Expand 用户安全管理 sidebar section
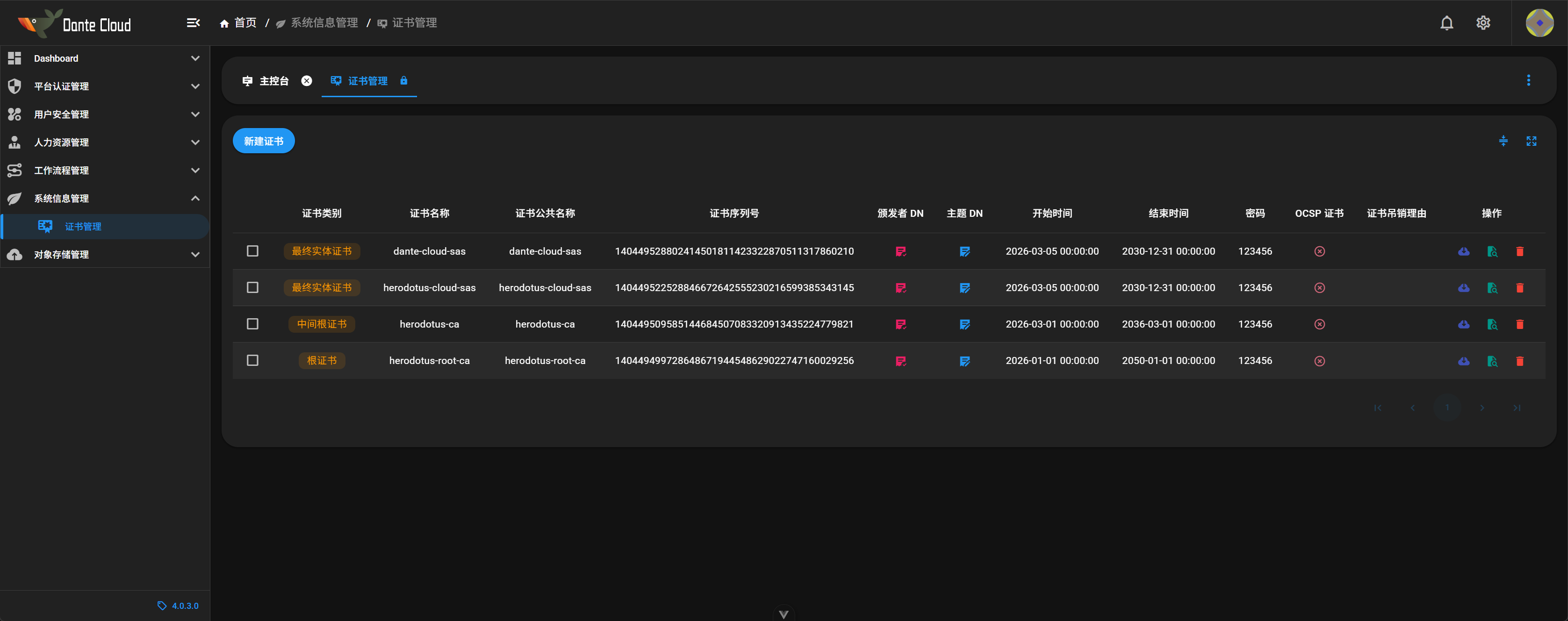 (x=103, y=114)
